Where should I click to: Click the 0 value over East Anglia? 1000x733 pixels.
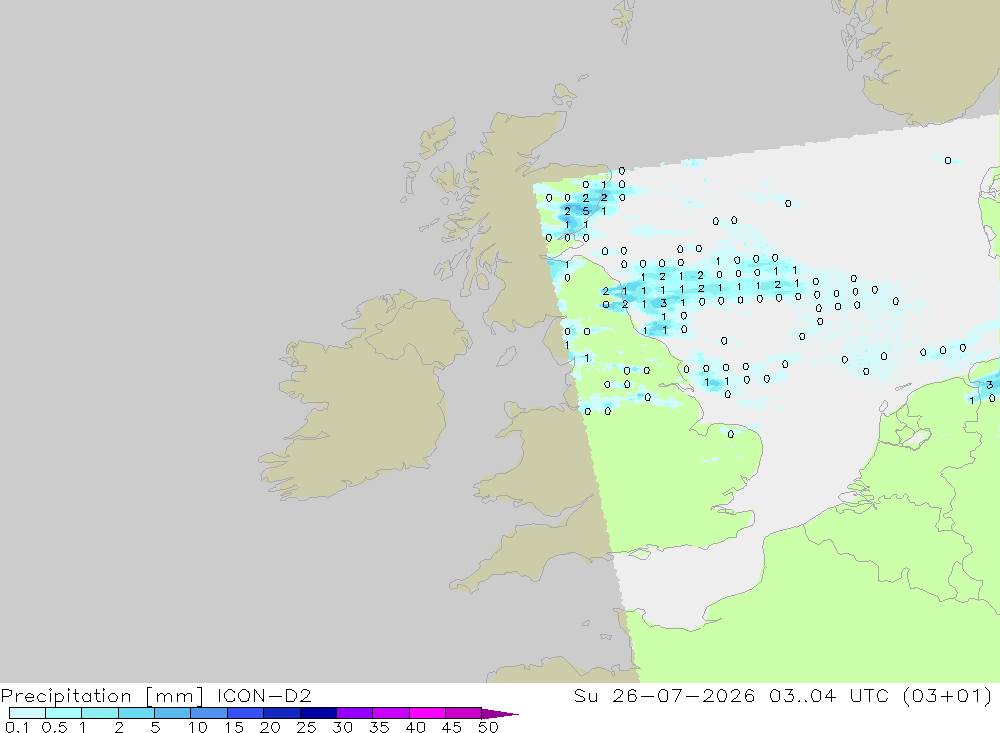pyautogui.click(x=731, y=434)
